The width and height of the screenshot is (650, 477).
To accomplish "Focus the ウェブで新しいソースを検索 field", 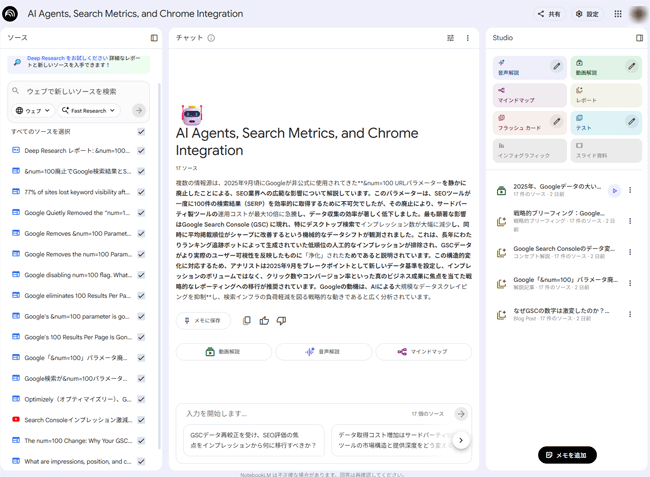I will point(78,91).
